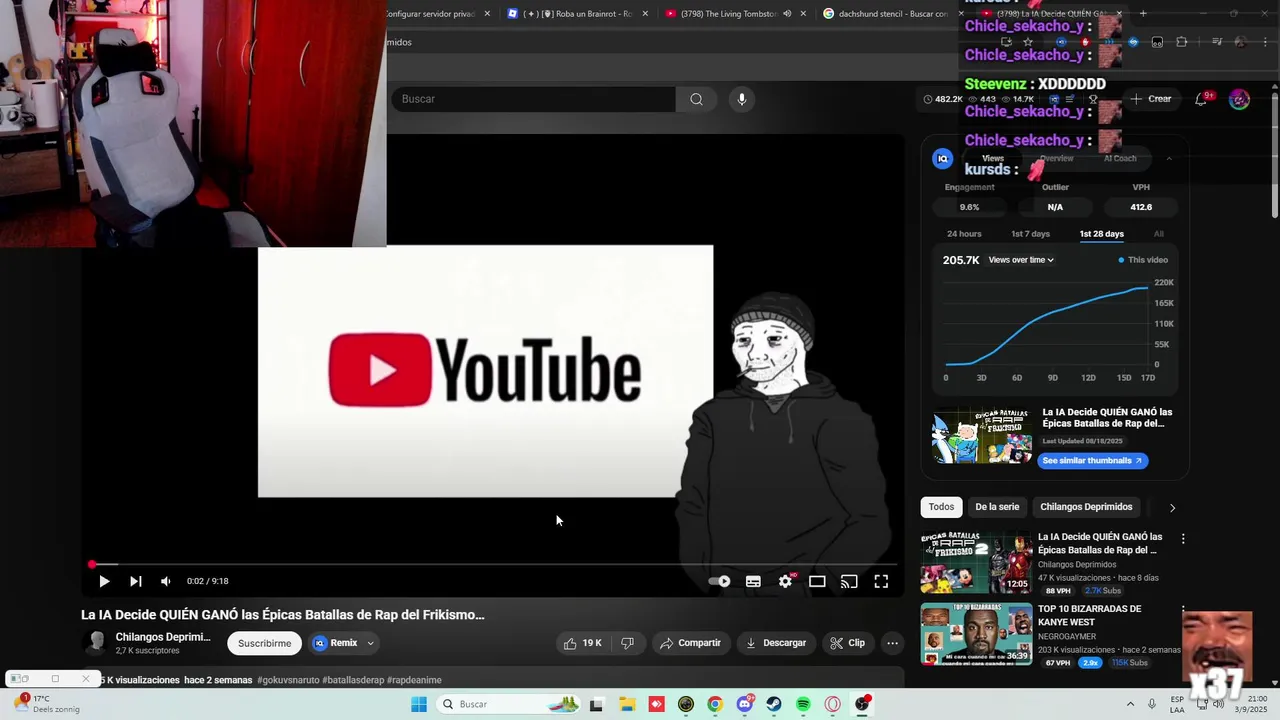Dislike this video
The width and height of the screenshot is (1280, 720).
coord(627,643)
